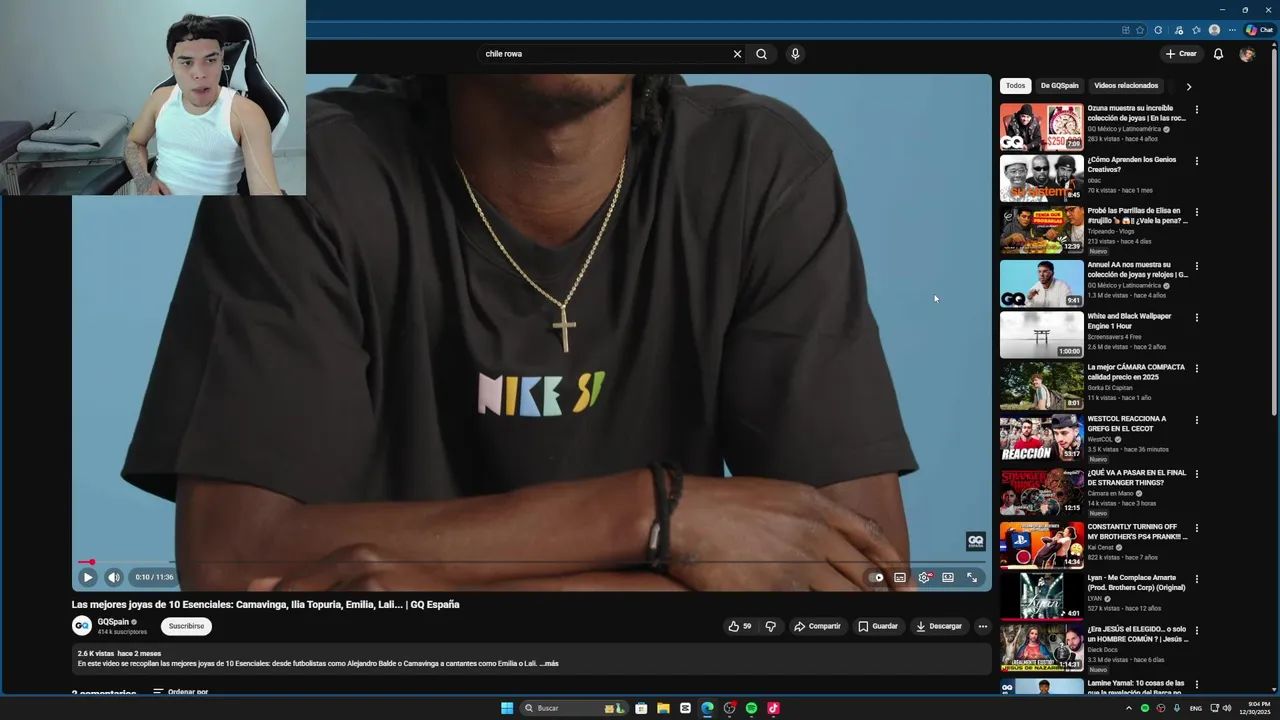1280x720 pixels.
Task: Exit full window using the expand arrows icon
Action: [972, 577]
